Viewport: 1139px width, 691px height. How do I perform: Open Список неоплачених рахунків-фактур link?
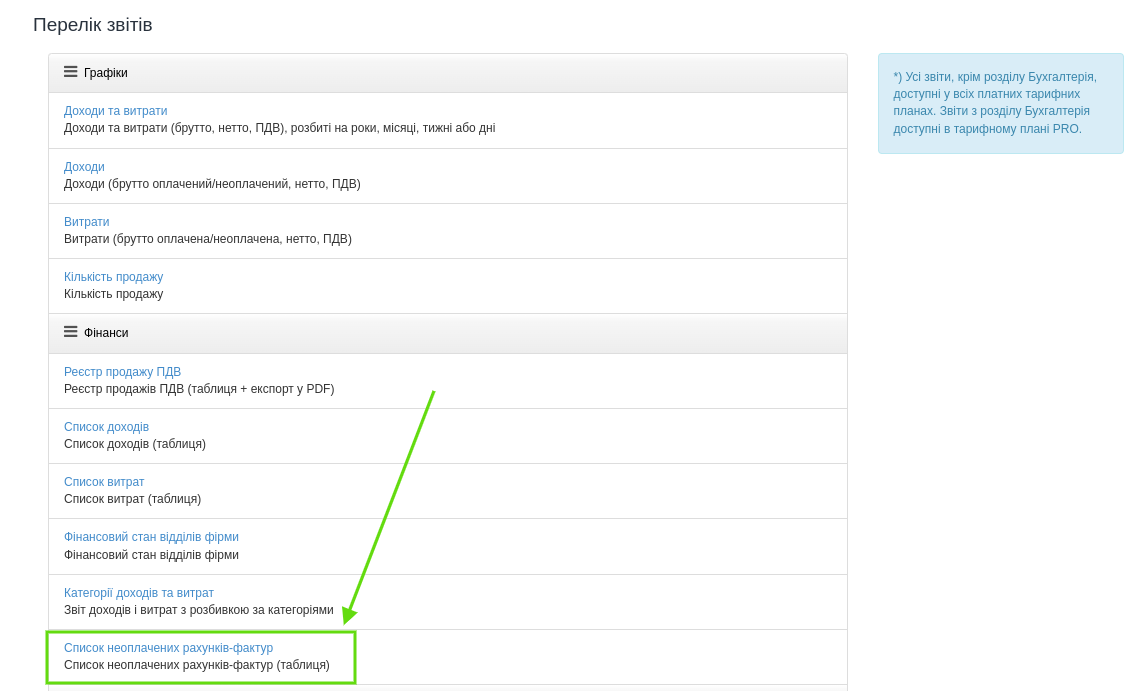click(x=169, y=647)
